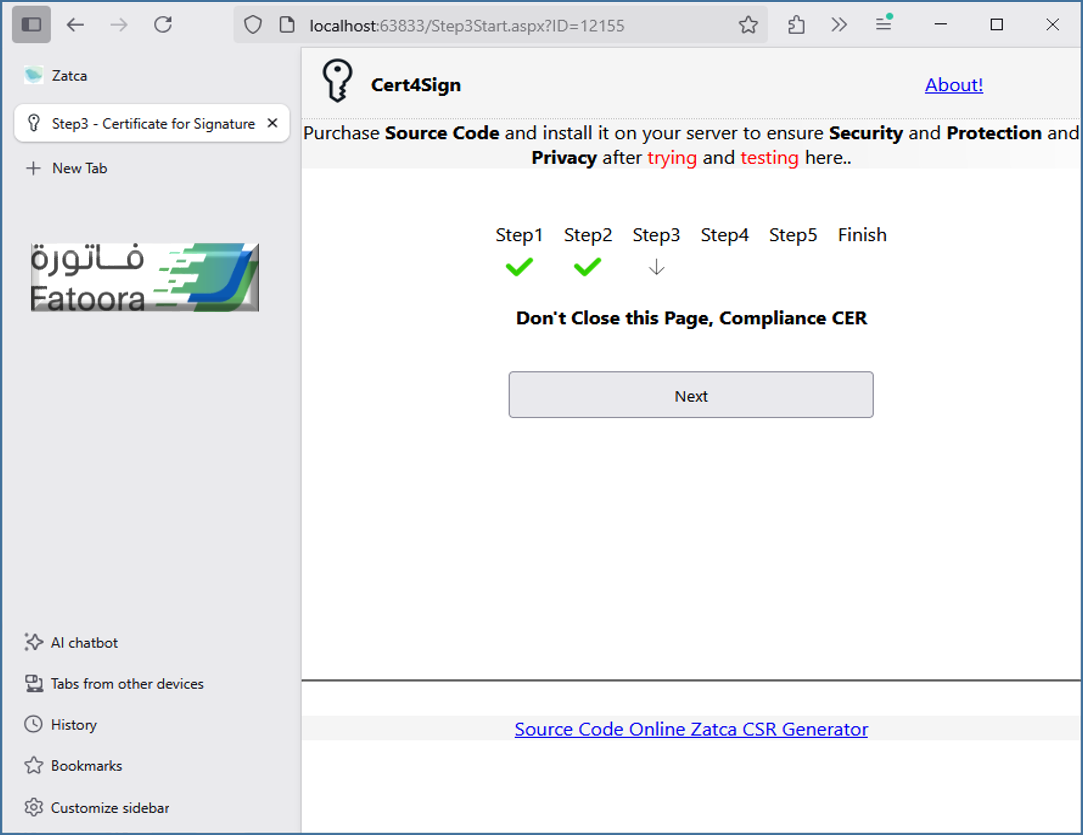Open the Bookmarks sidebar panel

point(86,766)
